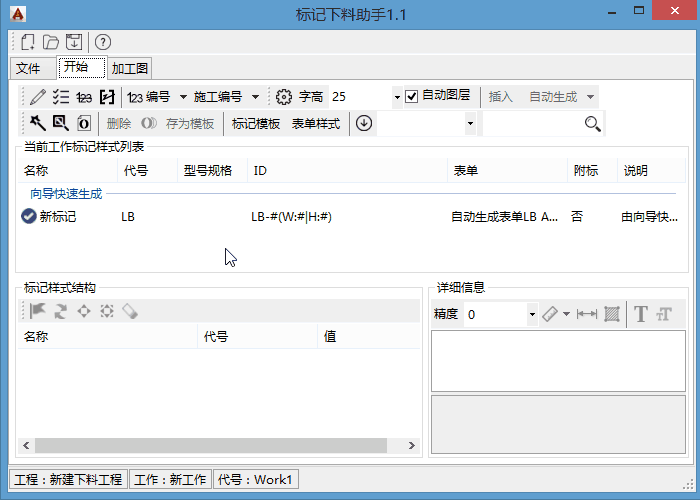The height and width of the screenshot is (500, 700).
Task: Click the search text field
Action: point(532,123)
